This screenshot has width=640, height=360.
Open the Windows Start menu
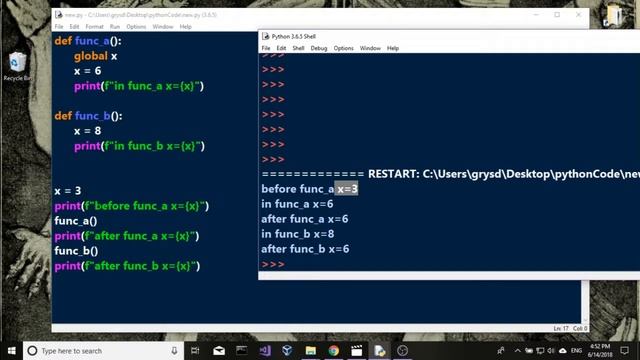11,351
